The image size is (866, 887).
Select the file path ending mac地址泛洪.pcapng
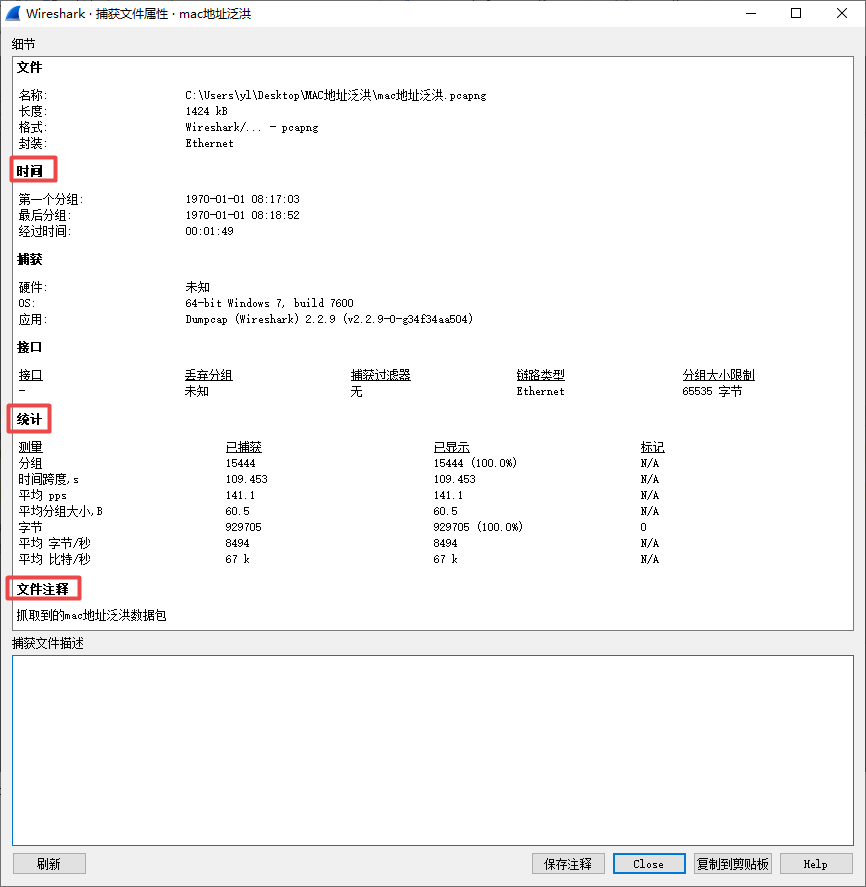coord(335,95)
